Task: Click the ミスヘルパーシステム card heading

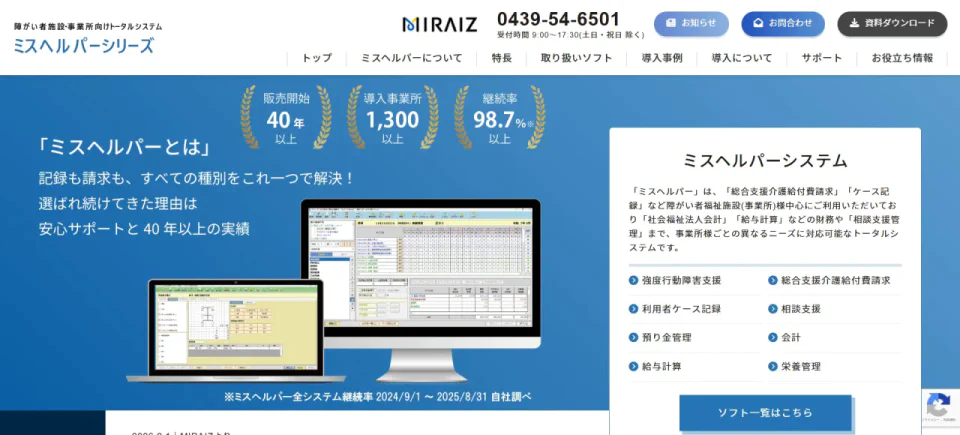Action: (765, 161)
